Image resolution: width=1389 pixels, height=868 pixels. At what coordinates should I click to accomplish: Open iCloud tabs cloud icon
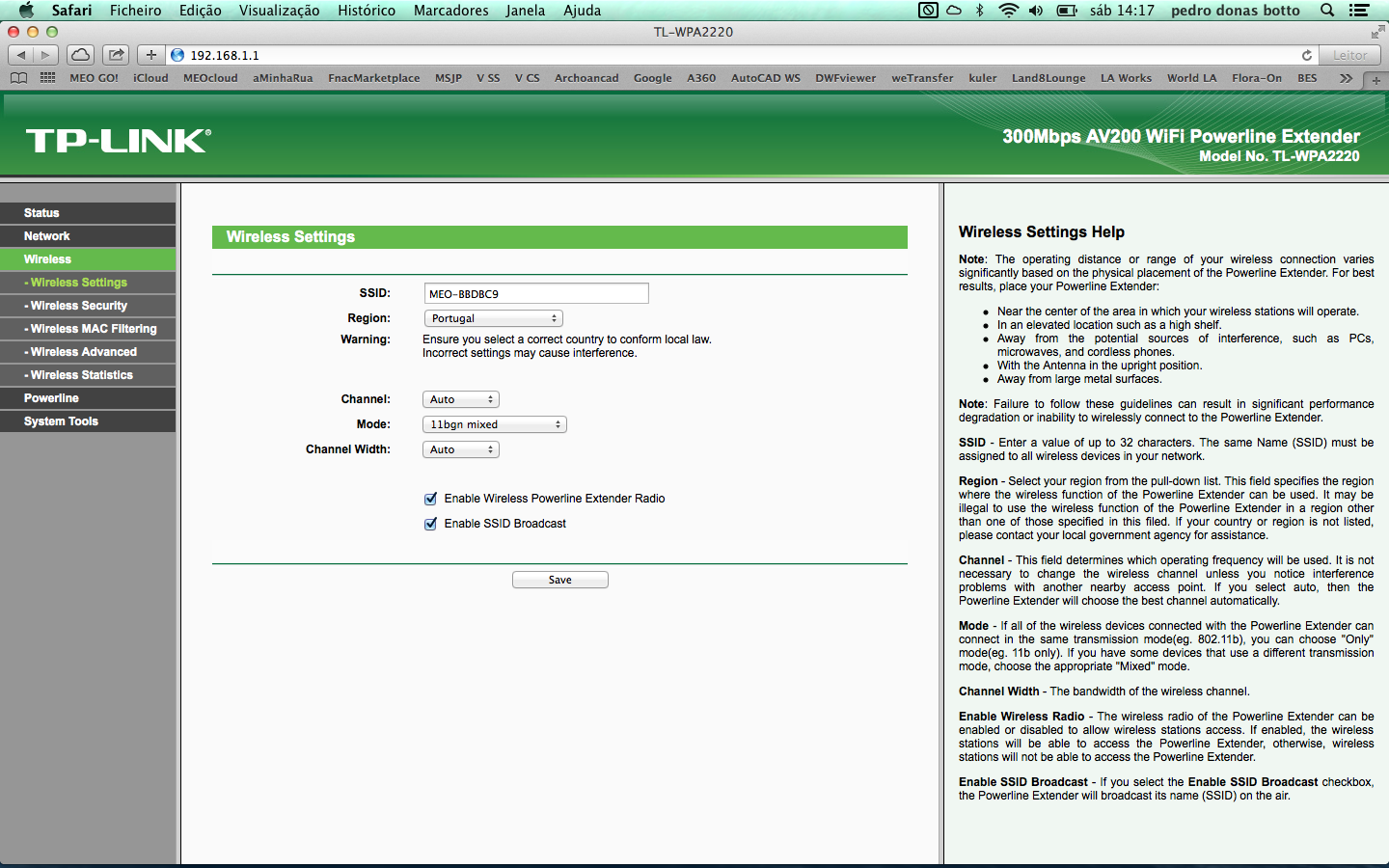point(81,55)
